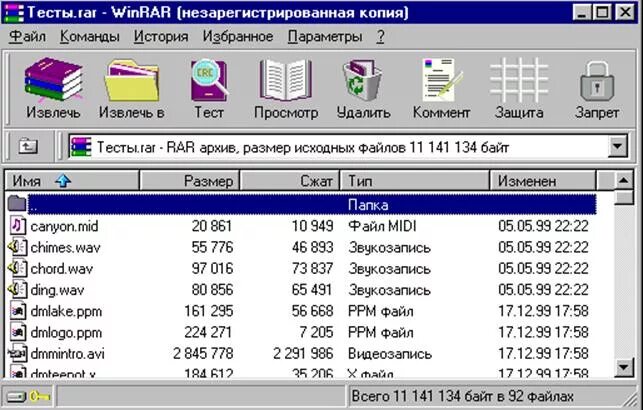Open the История menu
The height and width of the screenshot is (410, 643).
(161, 36)
